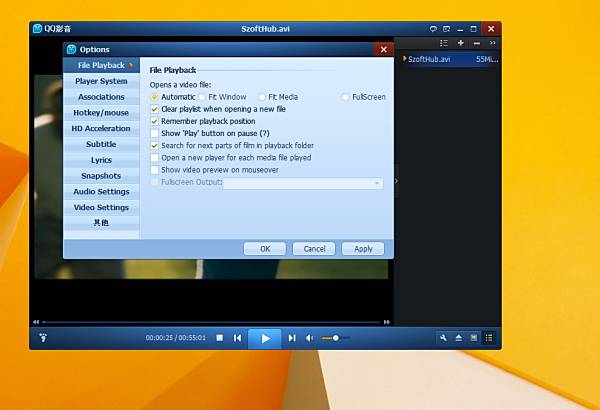Click the volume slider knob
The width and height of the screenshot is (600, 410).
pos(336,338)
